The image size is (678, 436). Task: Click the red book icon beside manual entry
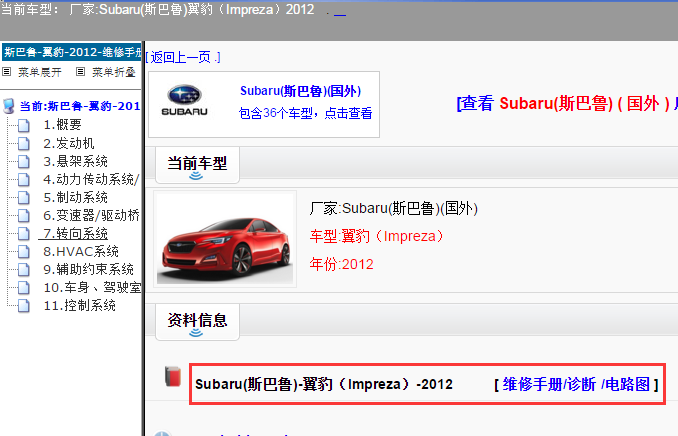[173, 376]
